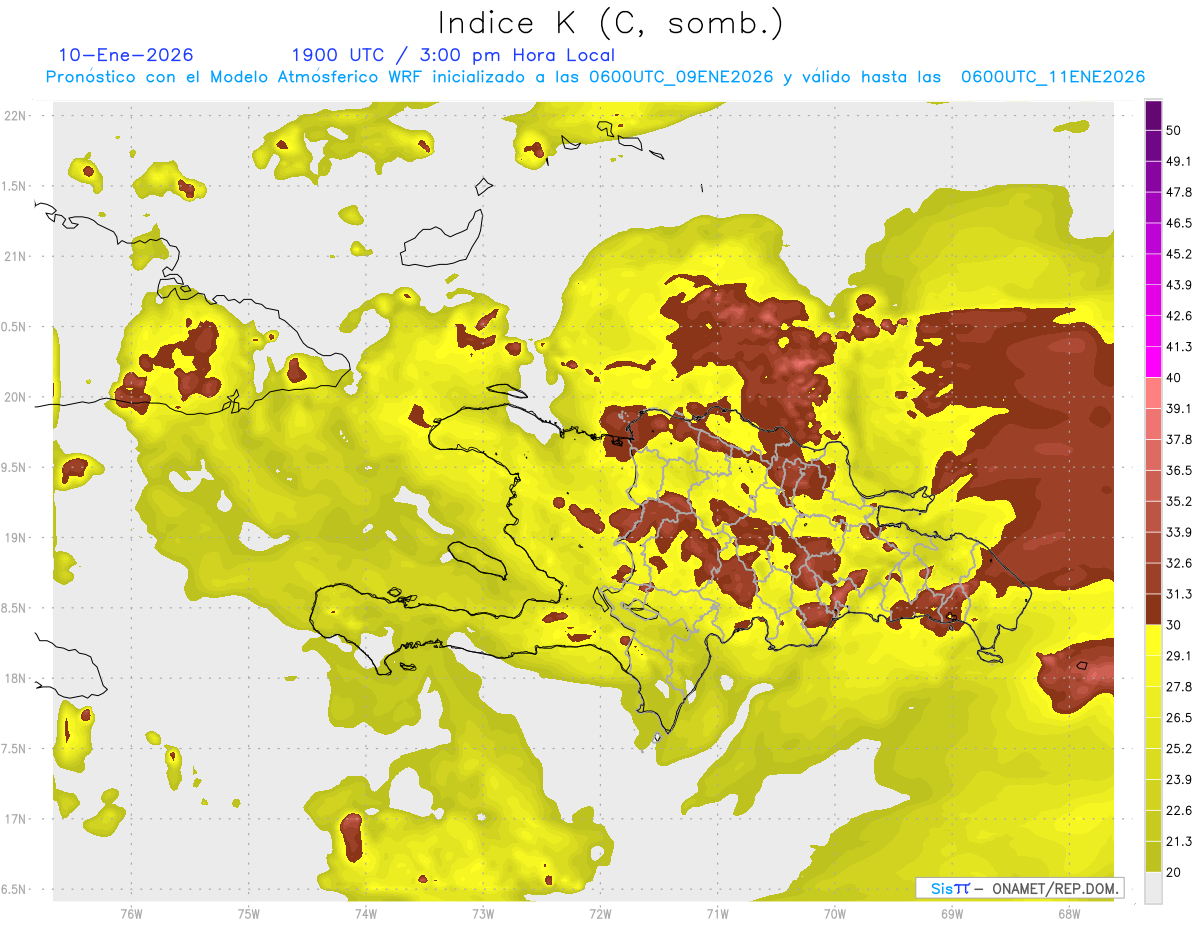Click the "20N" latitude label

tap(17, 397)
